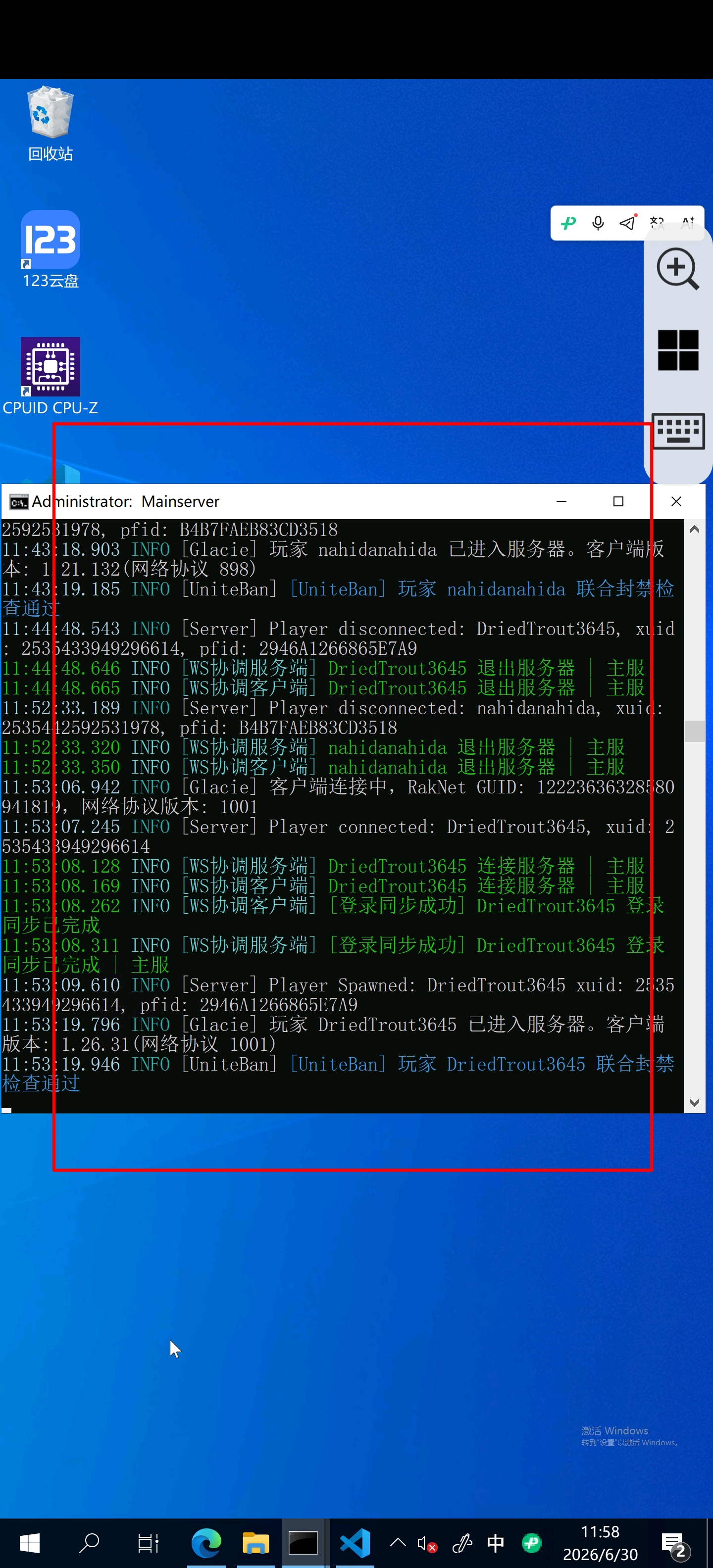Click the muted volume icon in the system tray
713x1568 pixels.
(x=427, y=1543)
